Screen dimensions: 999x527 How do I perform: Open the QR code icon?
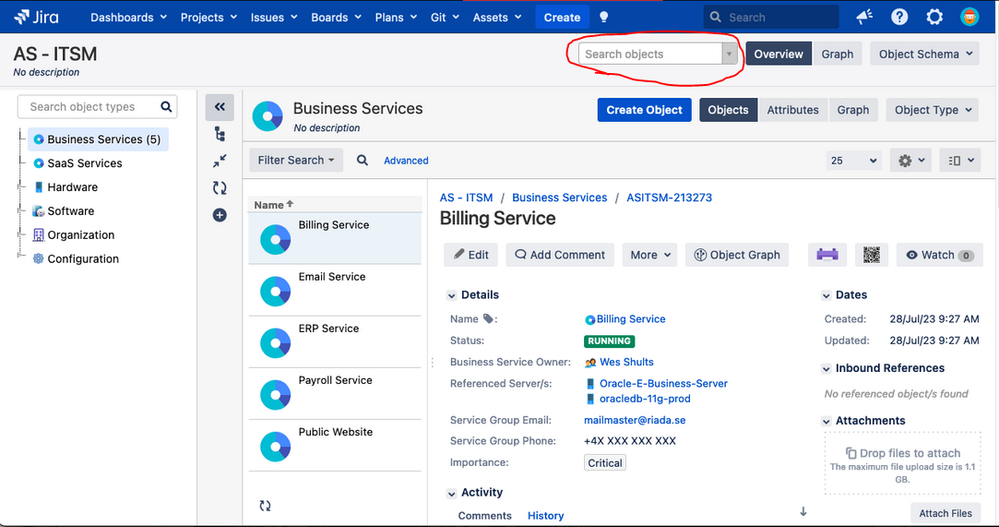872,255
